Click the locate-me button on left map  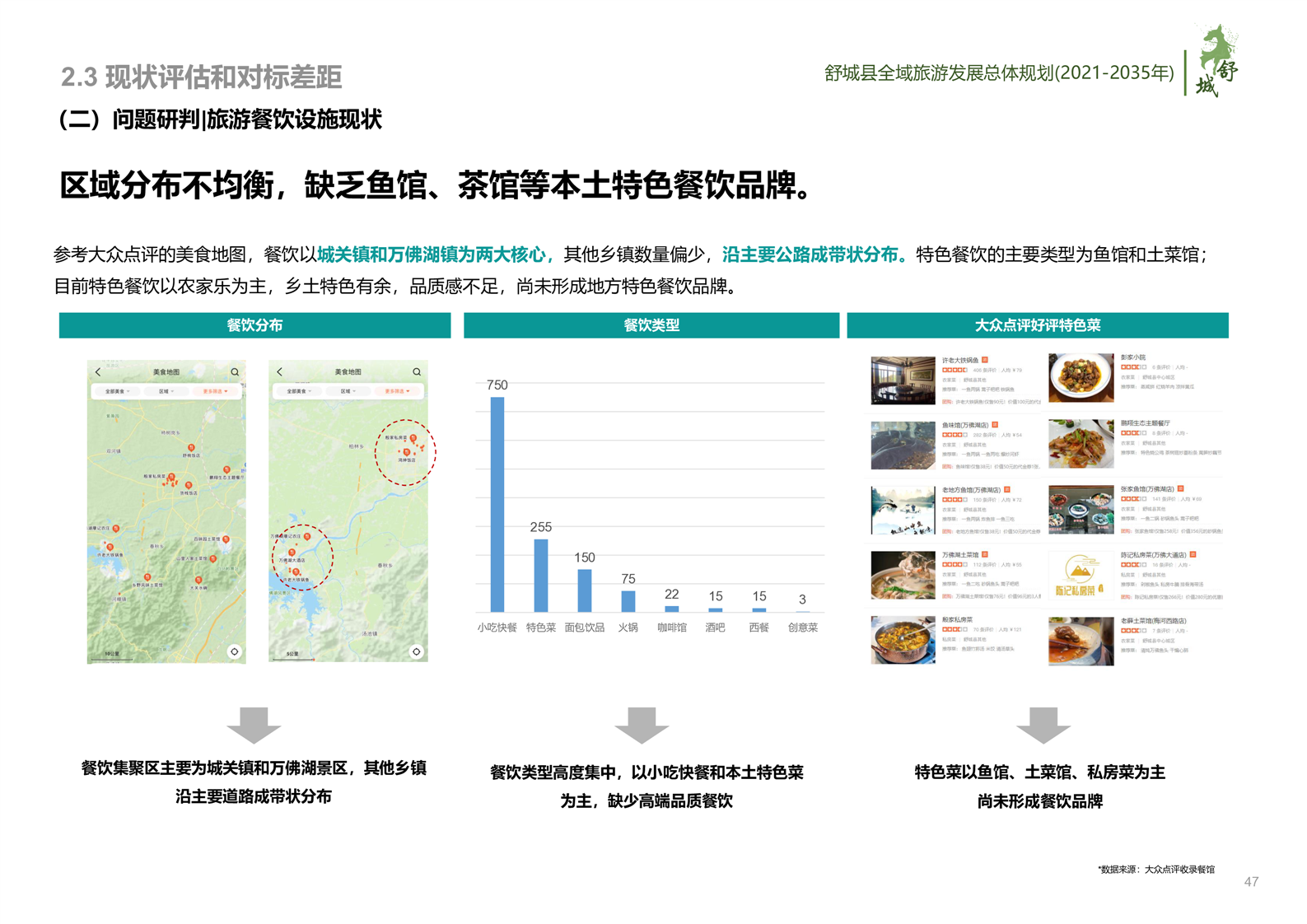(235, 651)
